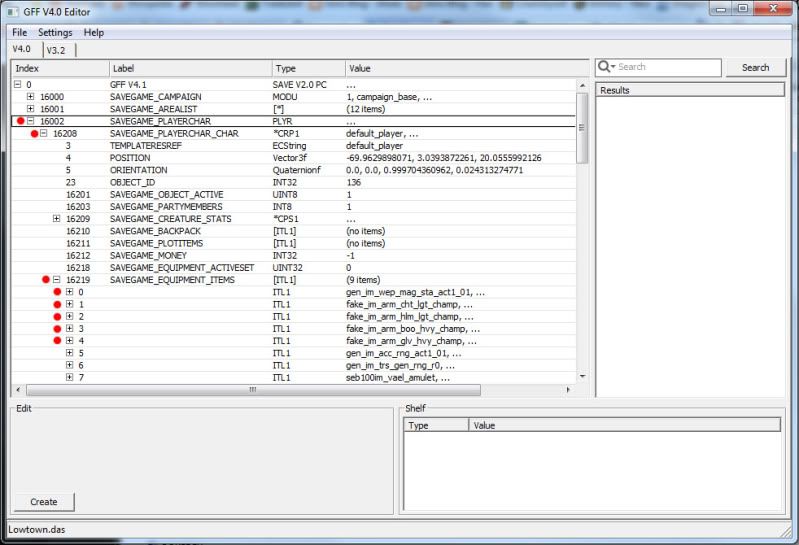The image size is (799, 545).
Task: Maximize the GFF V4.0 Editor window
Action: click(x=743, y=8)
